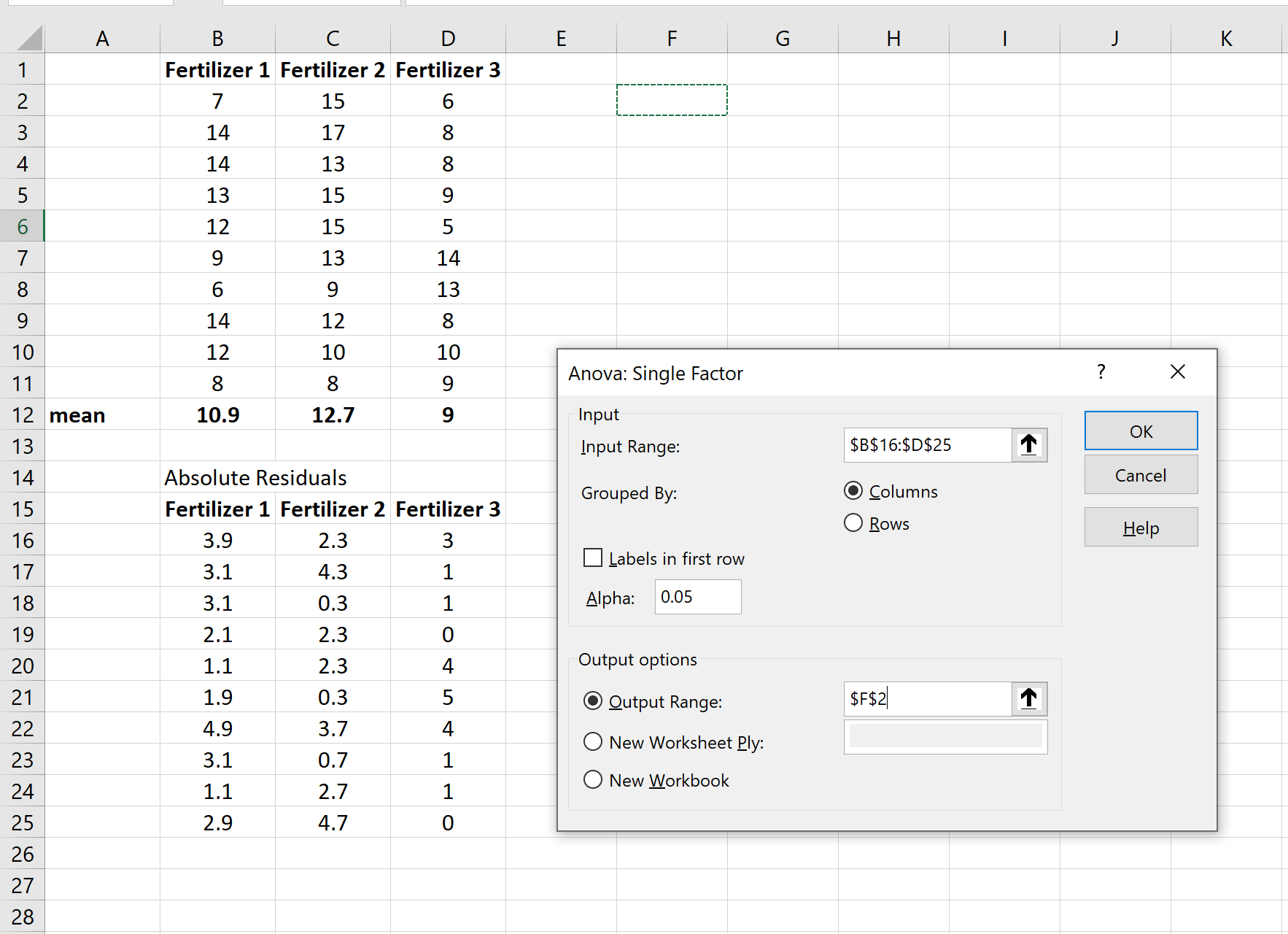Select column E header
1288x934 pixels.
click(561, 38)
